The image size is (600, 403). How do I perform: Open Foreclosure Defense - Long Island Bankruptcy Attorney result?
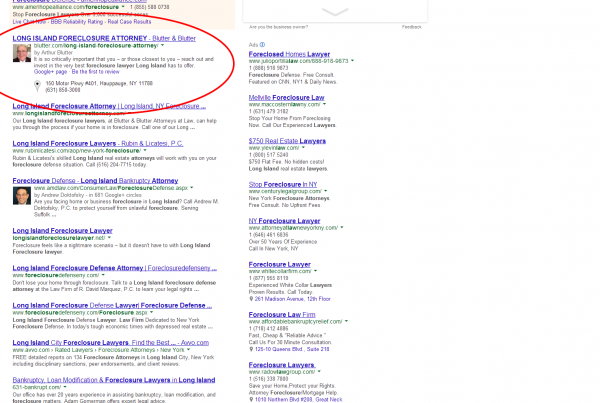[x=95, y=181]
